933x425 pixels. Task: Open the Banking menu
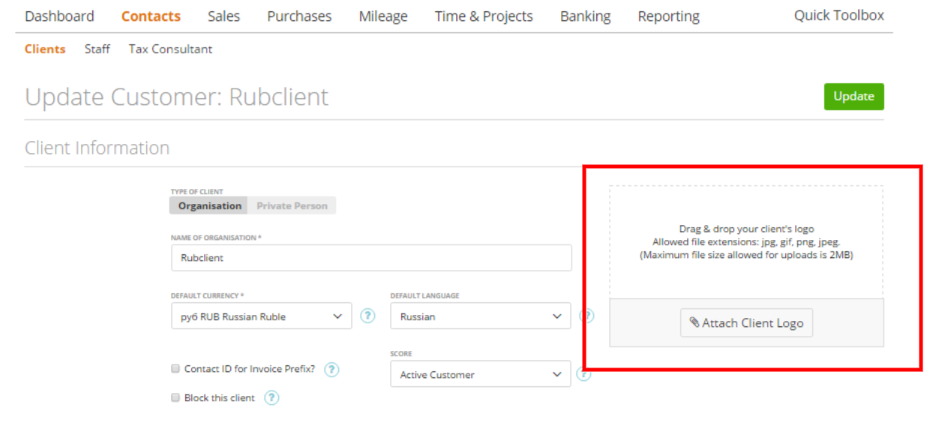[x=586, y=16]
